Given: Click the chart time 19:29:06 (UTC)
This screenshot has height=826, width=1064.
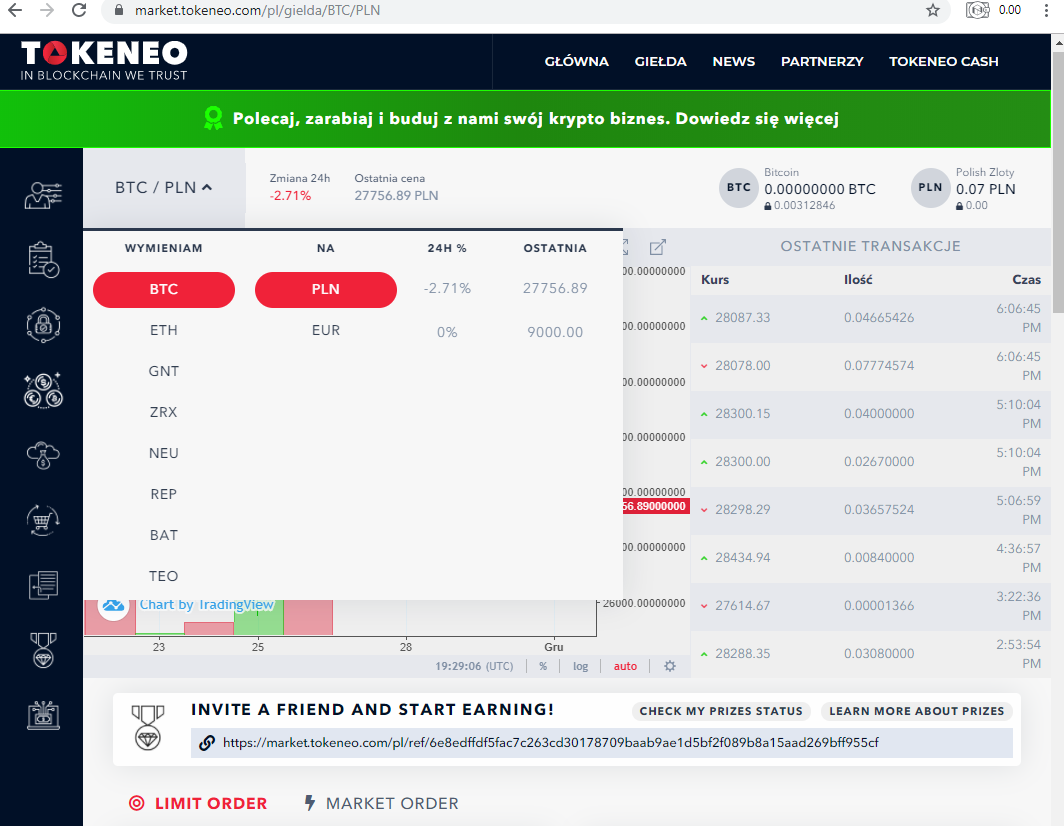Looking at the screenshot, I should point(474,667).
